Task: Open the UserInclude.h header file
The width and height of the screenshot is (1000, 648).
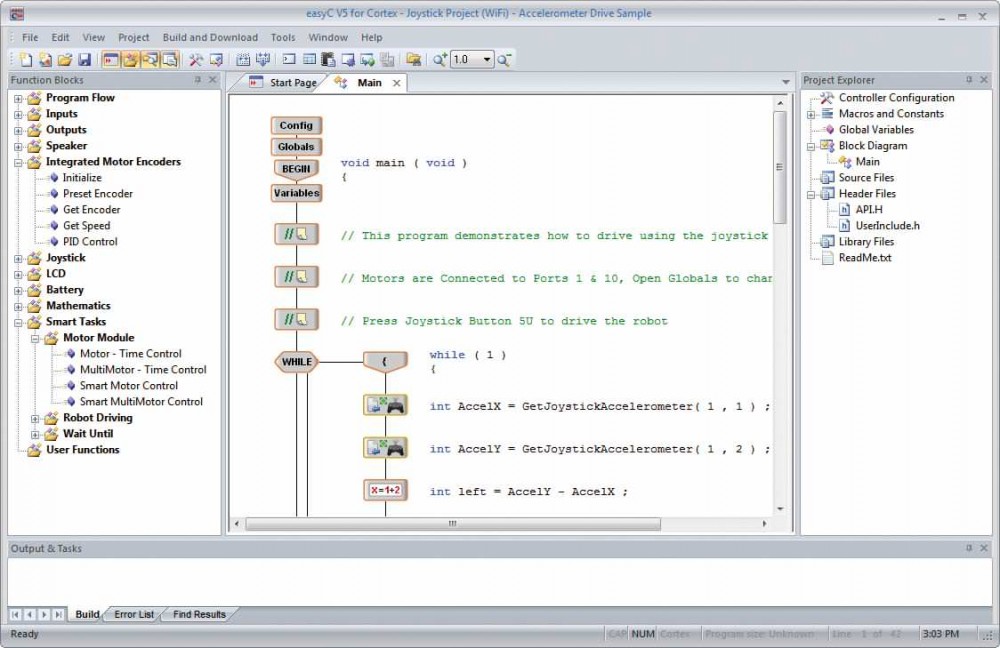Action: (887, 226)
